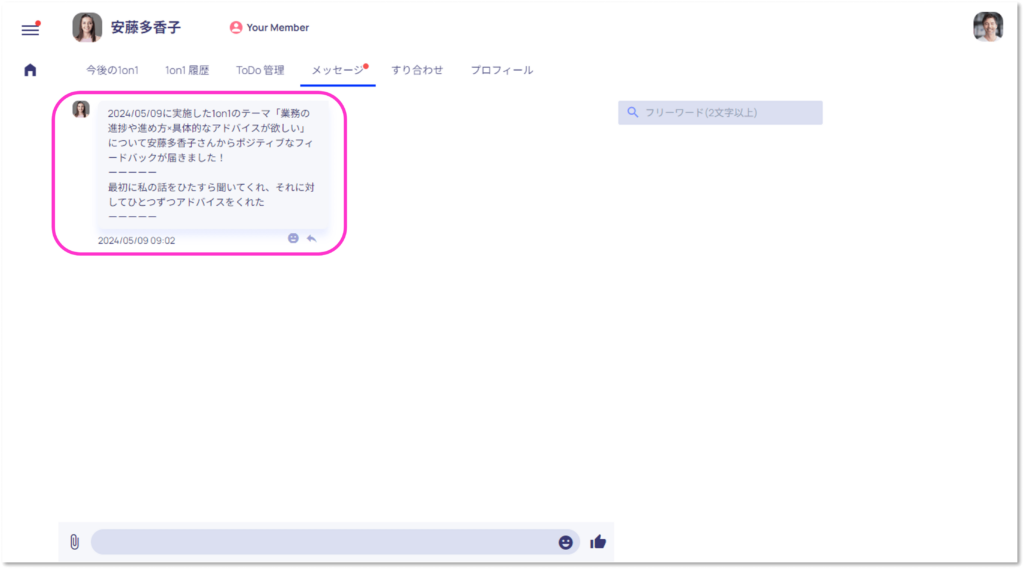Image resolution: width=1024 pixels, height=569 pixels.
Task: Reply to the feedback message
Action: [312, 238]
